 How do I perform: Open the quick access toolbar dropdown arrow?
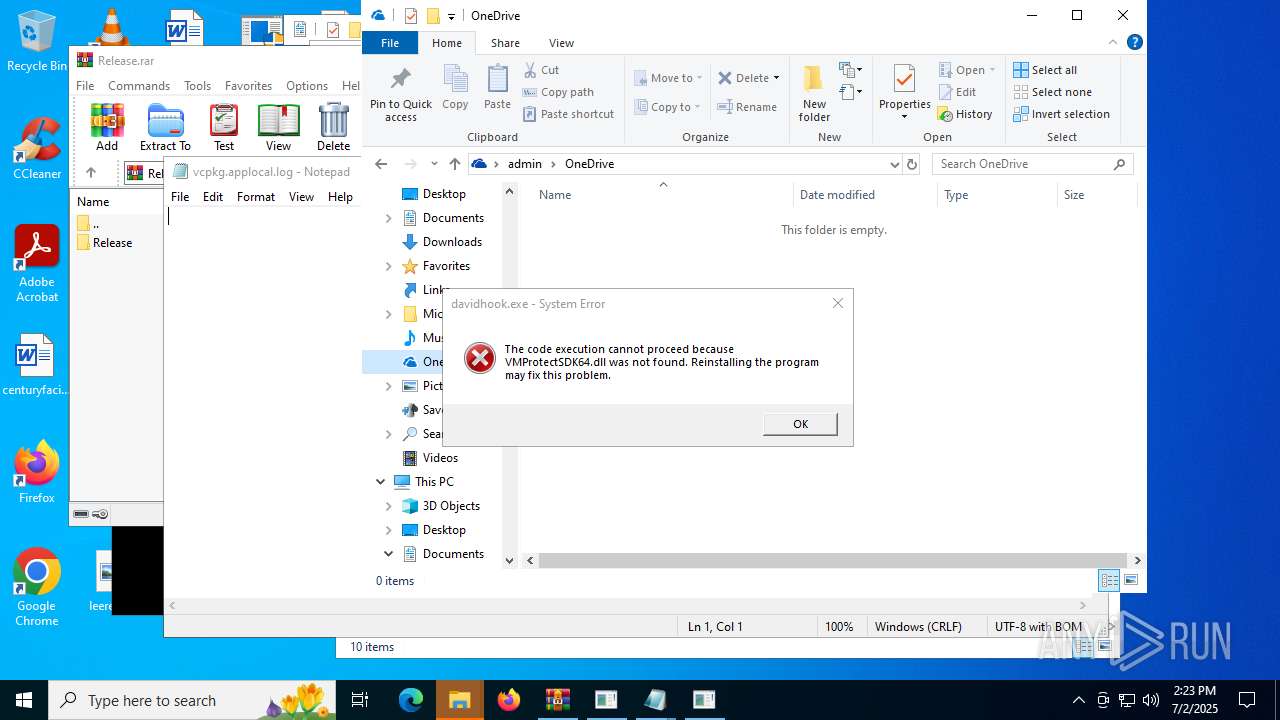451,16
